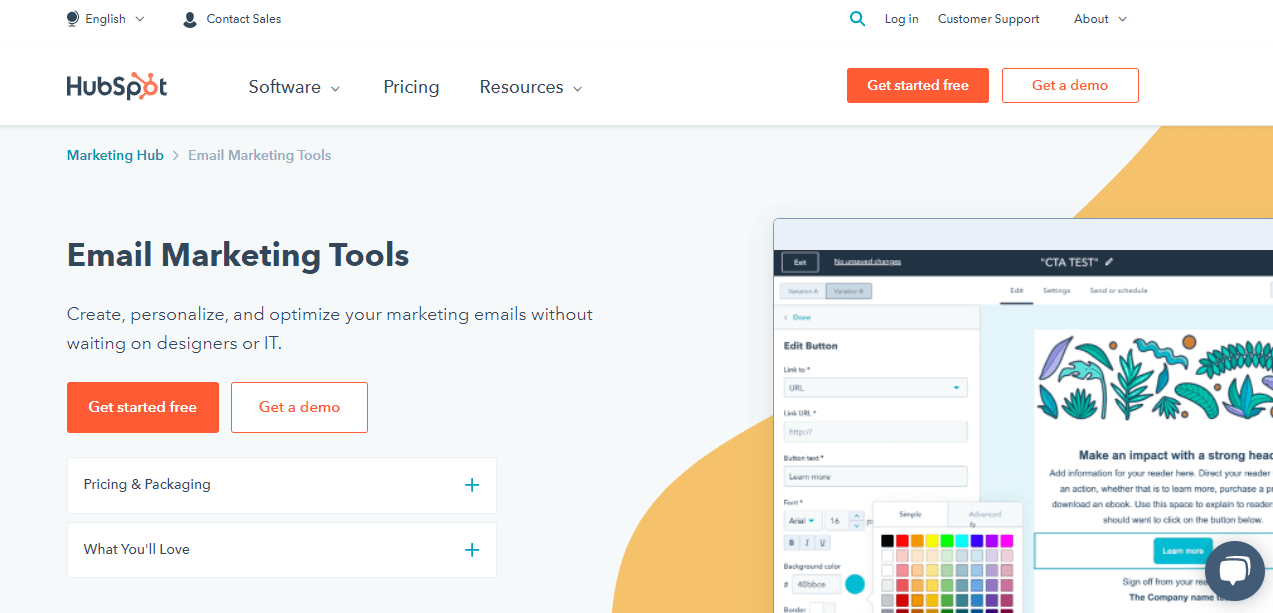The width and height of the screenshot is (1273, 613).
Task: Expand the Software menu
Action: point(295,87)
